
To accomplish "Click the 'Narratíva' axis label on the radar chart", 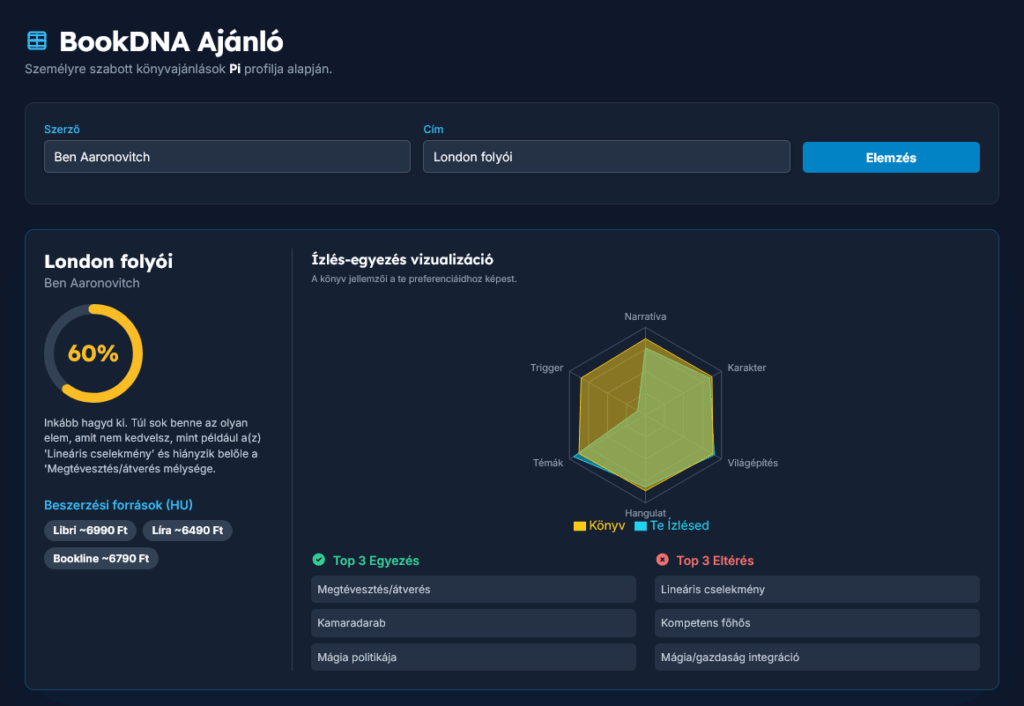I will pos(645,315).
